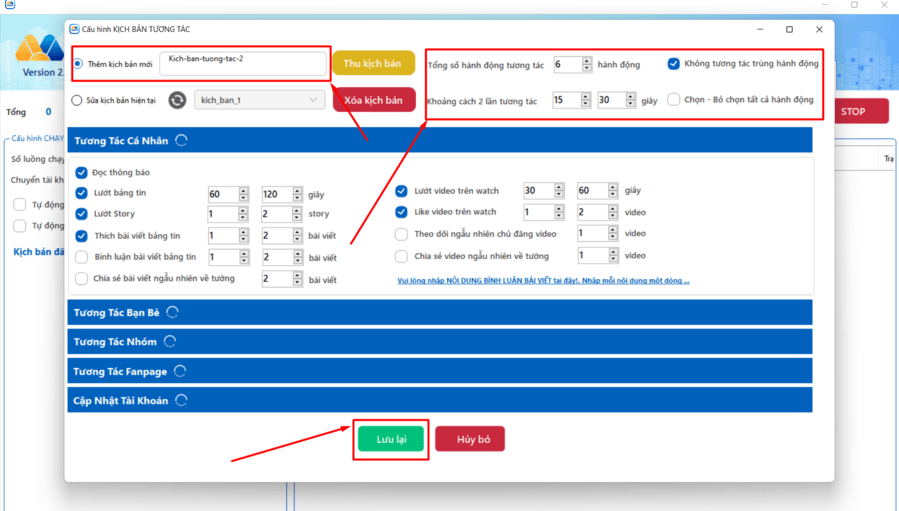The width and height of the screenshot is (899, 511).
Task: Increase the Tổng số hành động tương tác value
Action: 587,61
